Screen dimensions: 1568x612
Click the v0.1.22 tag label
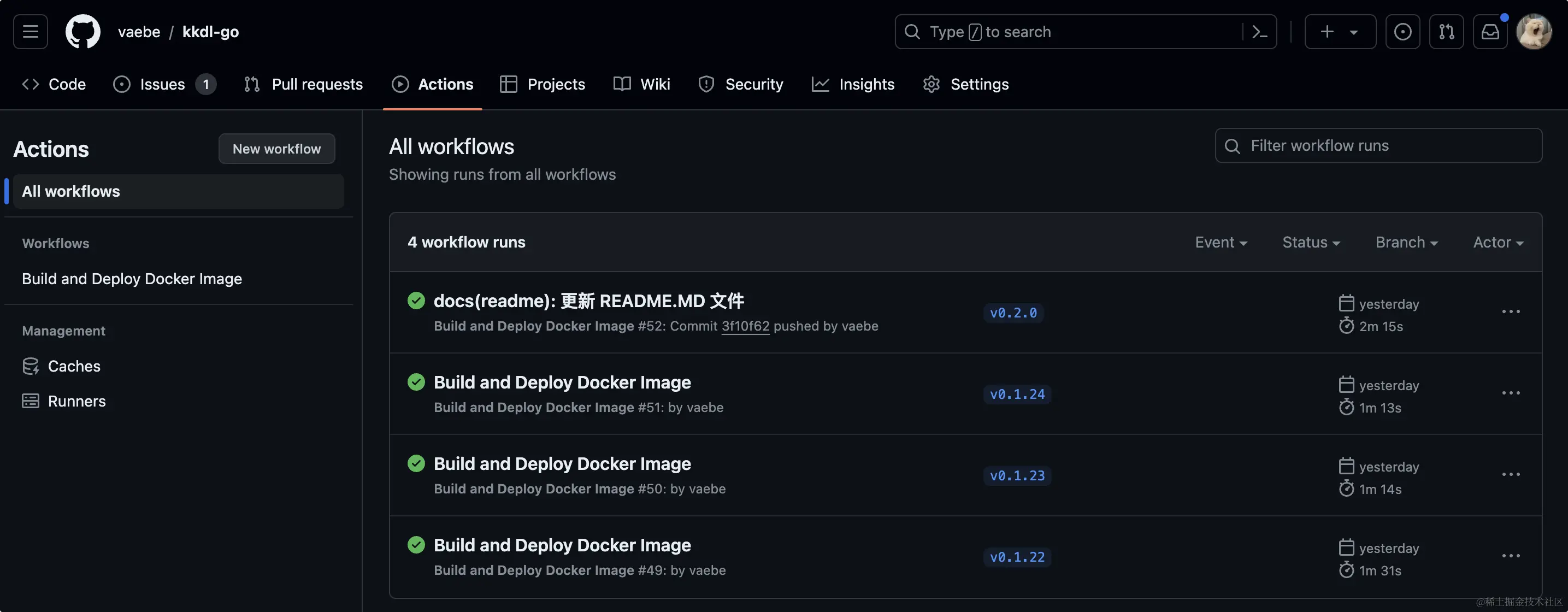click(1017, 558)
